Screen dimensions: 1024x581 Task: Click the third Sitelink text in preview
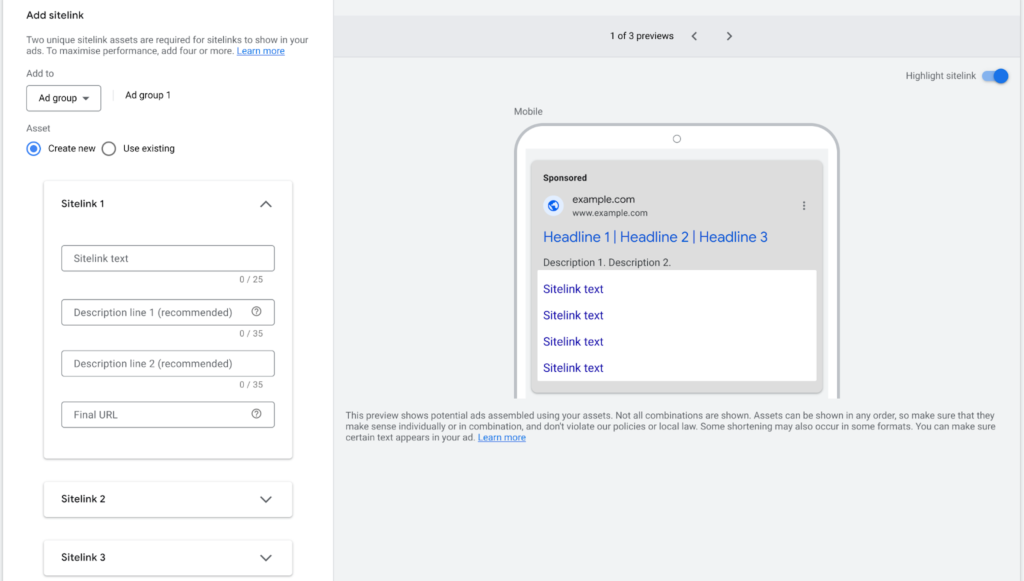pos(573,341)
